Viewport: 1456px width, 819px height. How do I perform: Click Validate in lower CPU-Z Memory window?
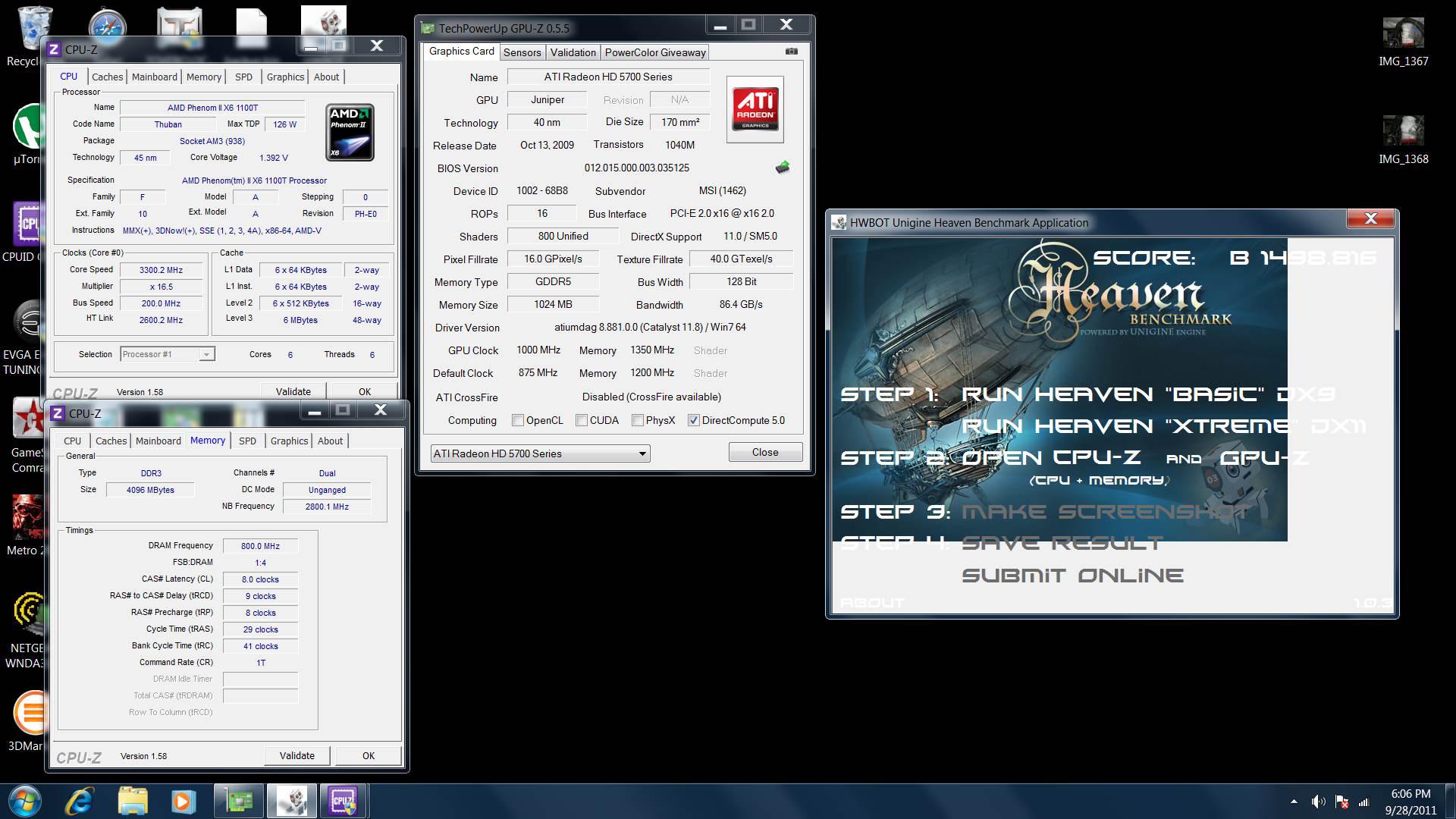pyautogui.click(x=297, y=755)
